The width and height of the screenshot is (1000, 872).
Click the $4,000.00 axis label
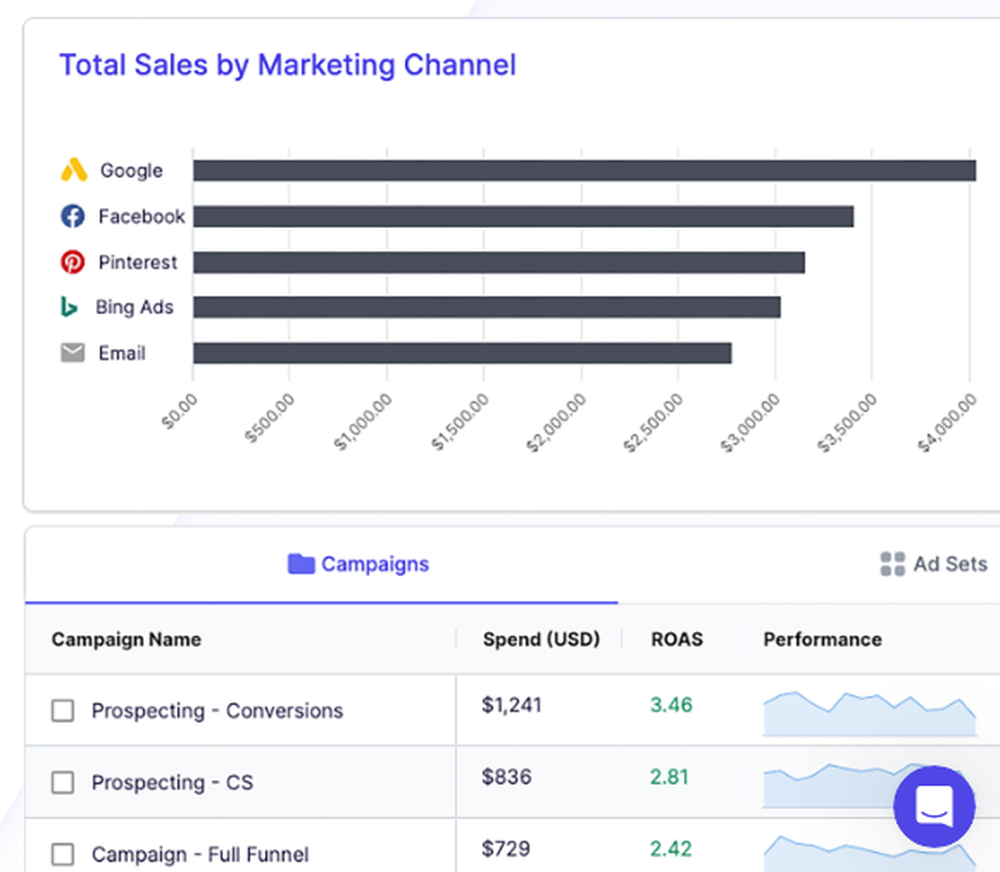tap(947, 422)
